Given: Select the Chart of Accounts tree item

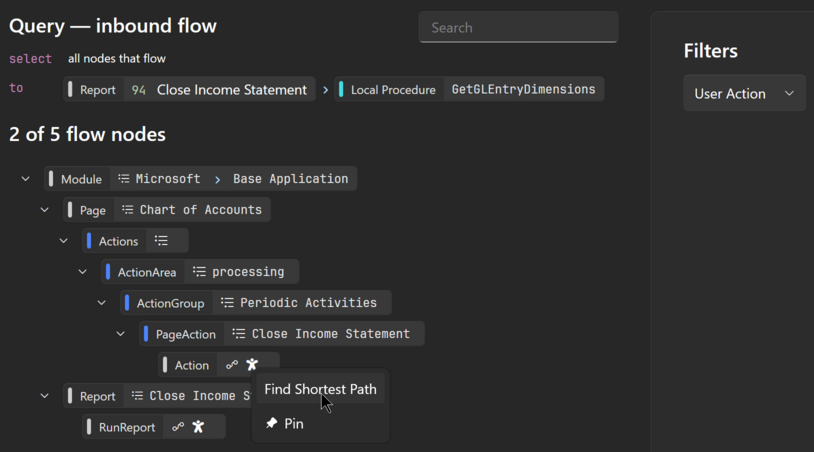Looking at the screenshot, I should [x=167, y=210].
